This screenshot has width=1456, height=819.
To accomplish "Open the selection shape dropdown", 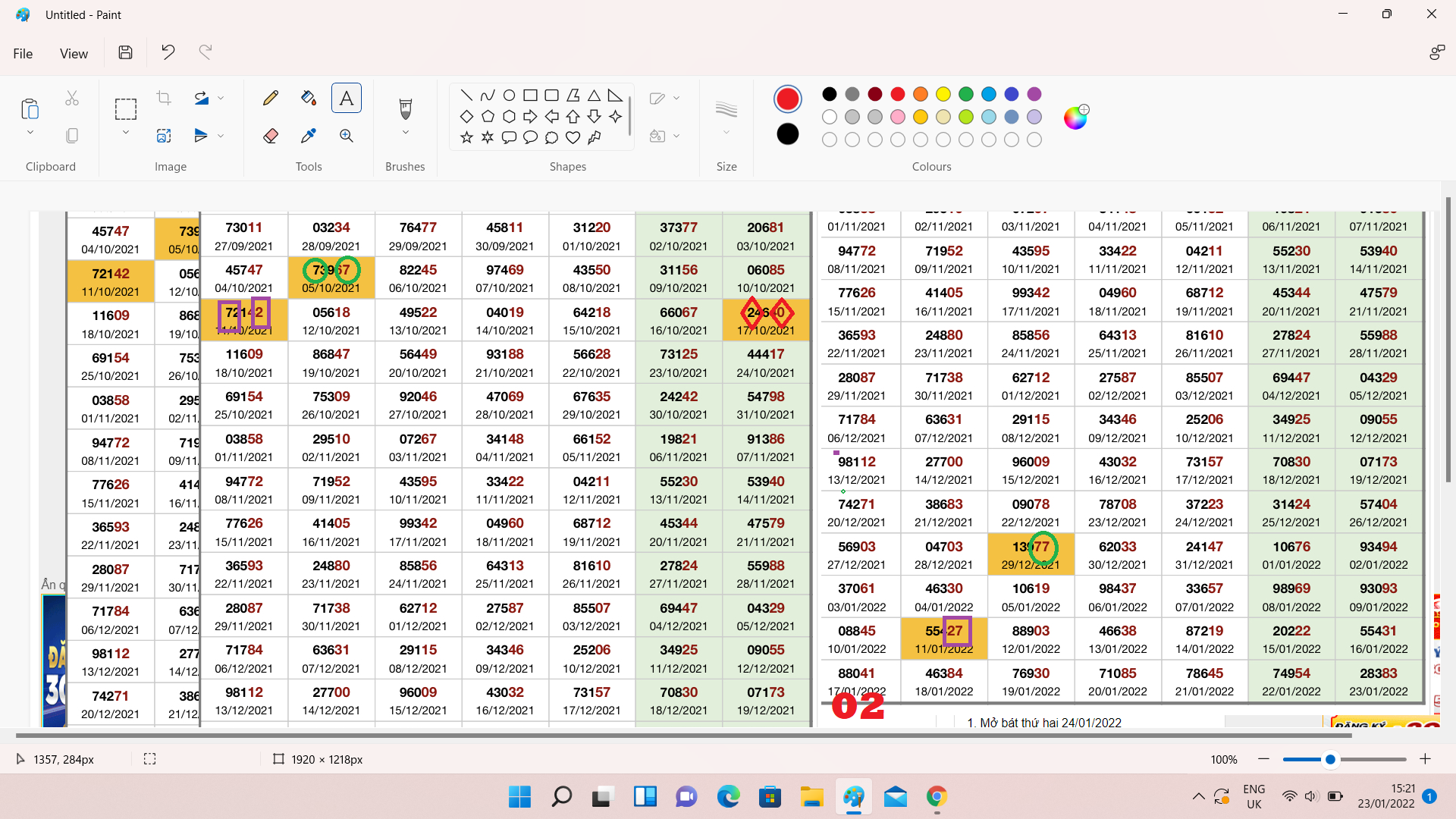I will coord(126,133).
